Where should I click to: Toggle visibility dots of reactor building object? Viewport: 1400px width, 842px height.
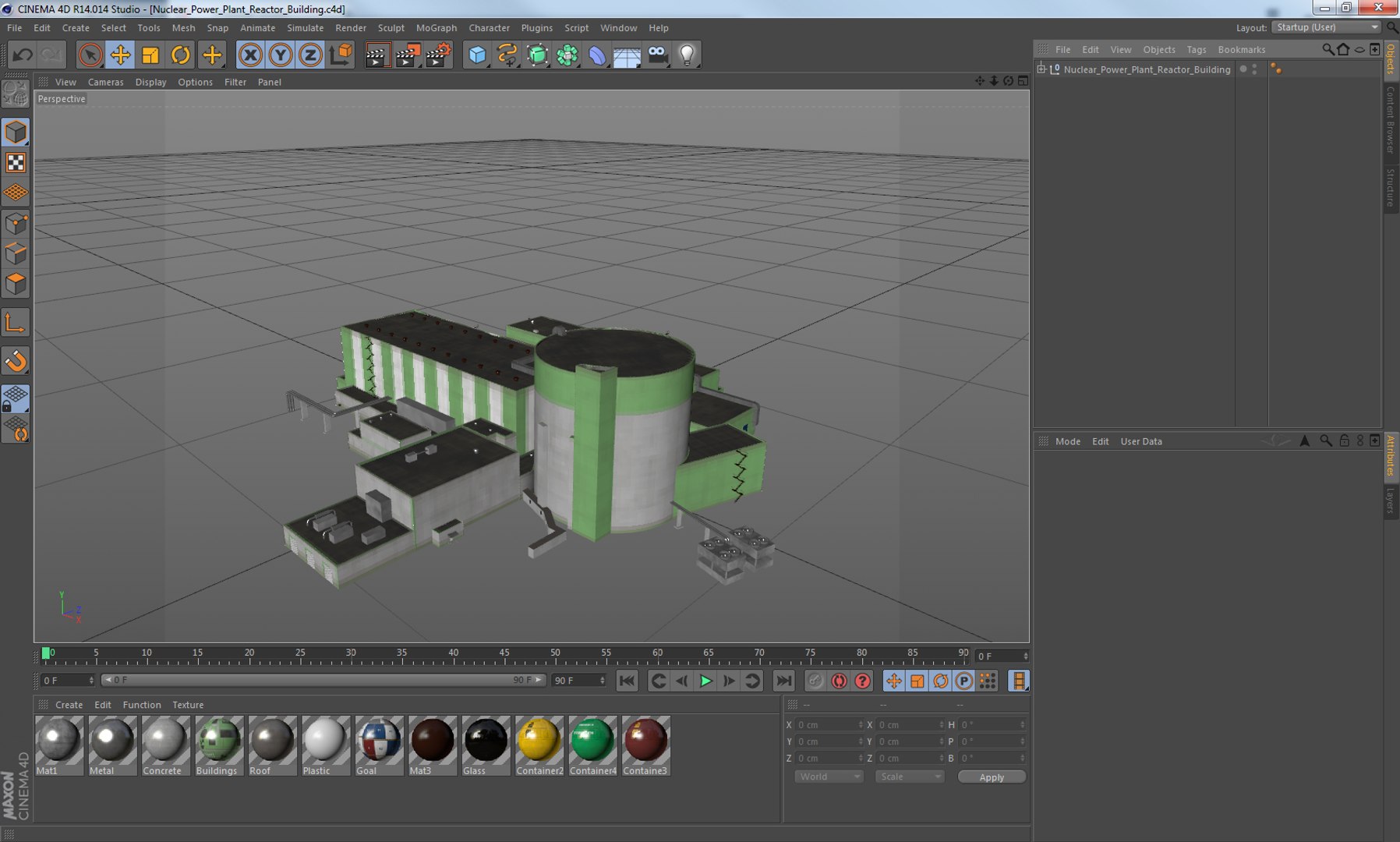click(1253, 69)
